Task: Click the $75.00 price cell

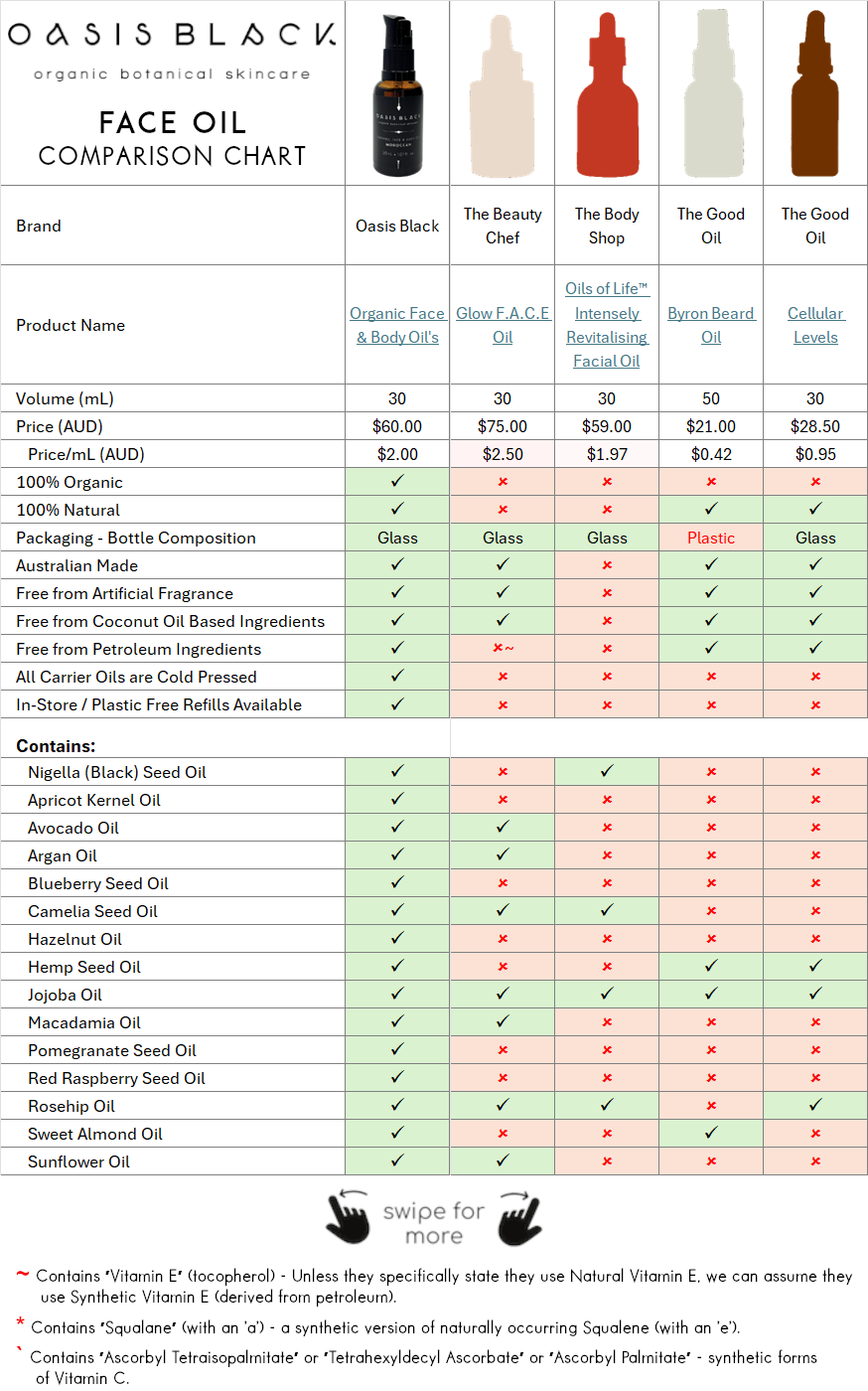Action: [x=503, y=426]
